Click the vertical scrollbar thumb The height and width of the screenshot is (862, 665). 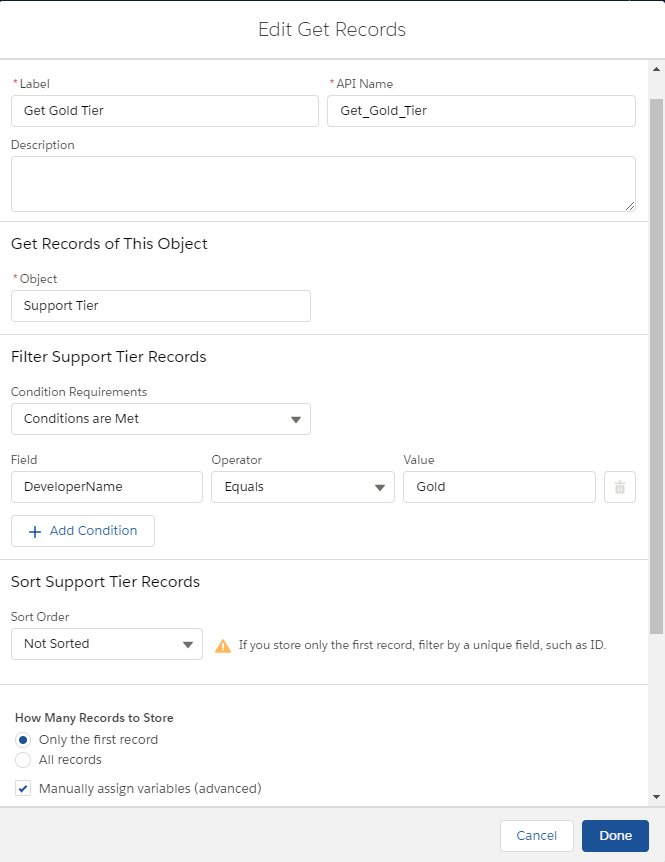(656, 365)
